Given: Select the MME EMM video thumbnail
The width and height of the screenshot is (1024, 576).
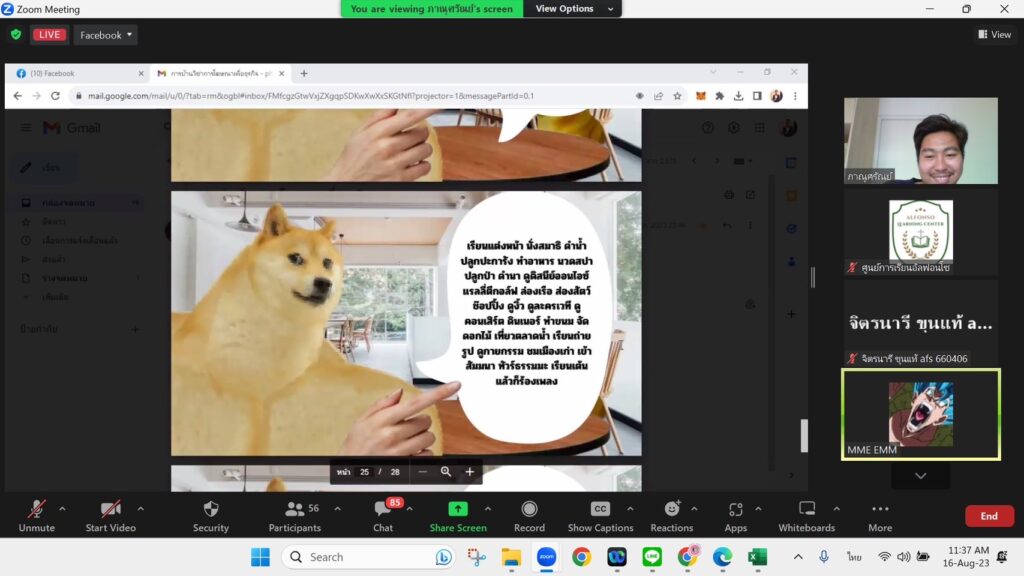Looking at the screenshot, I should click(920, 414).
